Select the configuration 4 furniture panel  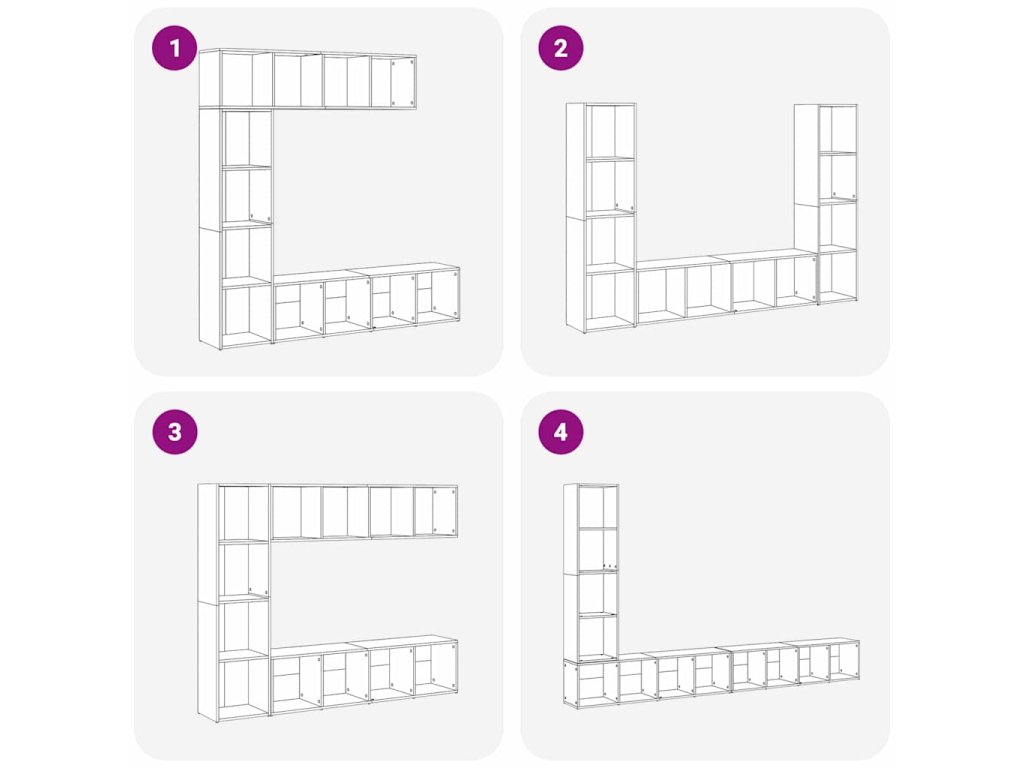point(705,575)
